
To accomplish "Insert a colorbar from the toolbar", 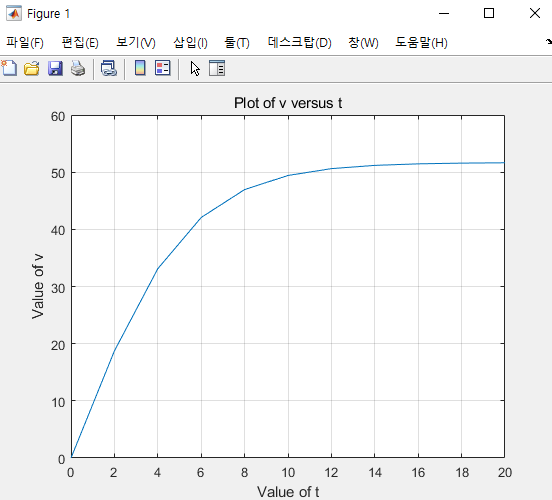I will pos(140,68).
